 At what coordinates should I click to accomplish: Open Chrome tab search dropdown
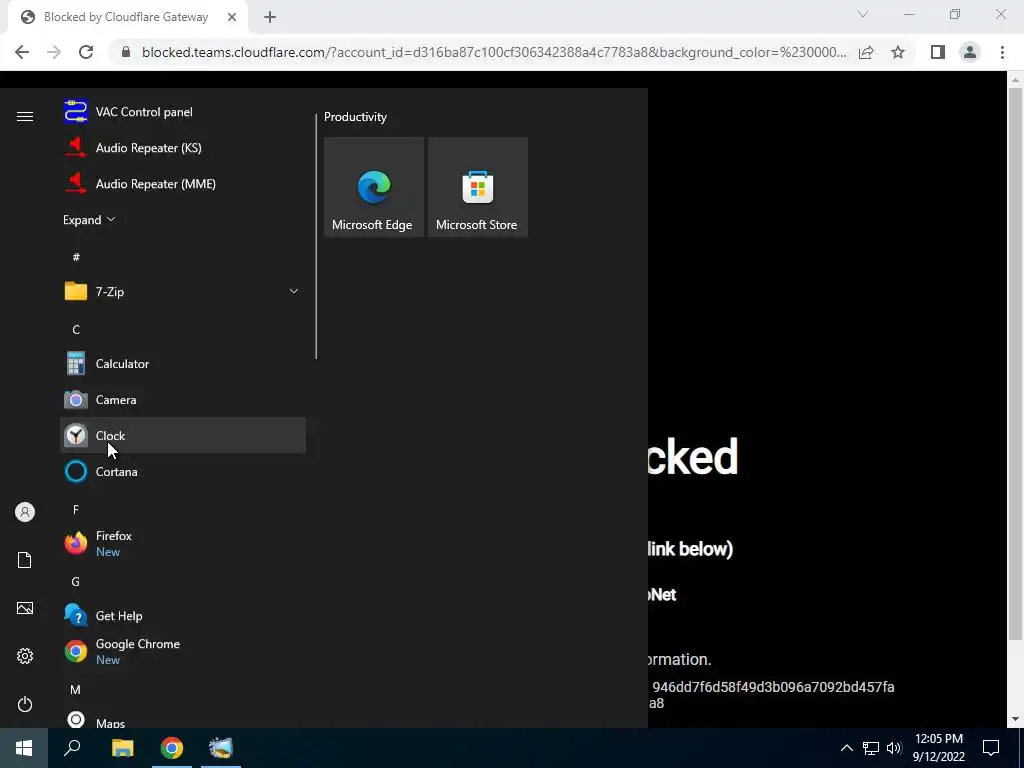863,14
